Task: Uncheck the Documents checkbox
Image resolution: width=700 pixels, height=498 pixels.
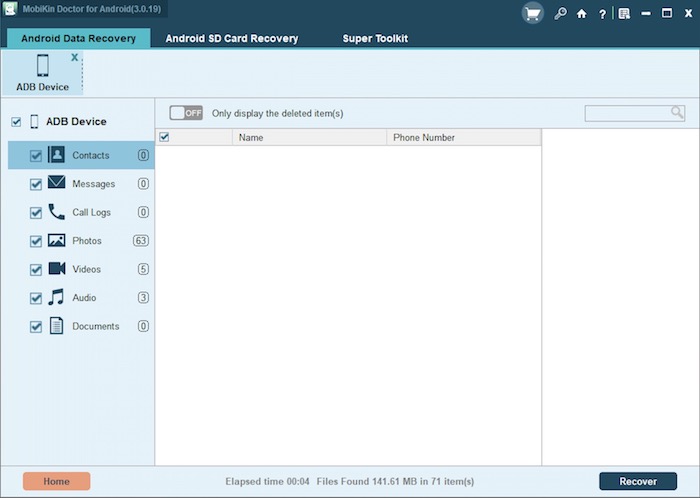Action: pos(36,327)
